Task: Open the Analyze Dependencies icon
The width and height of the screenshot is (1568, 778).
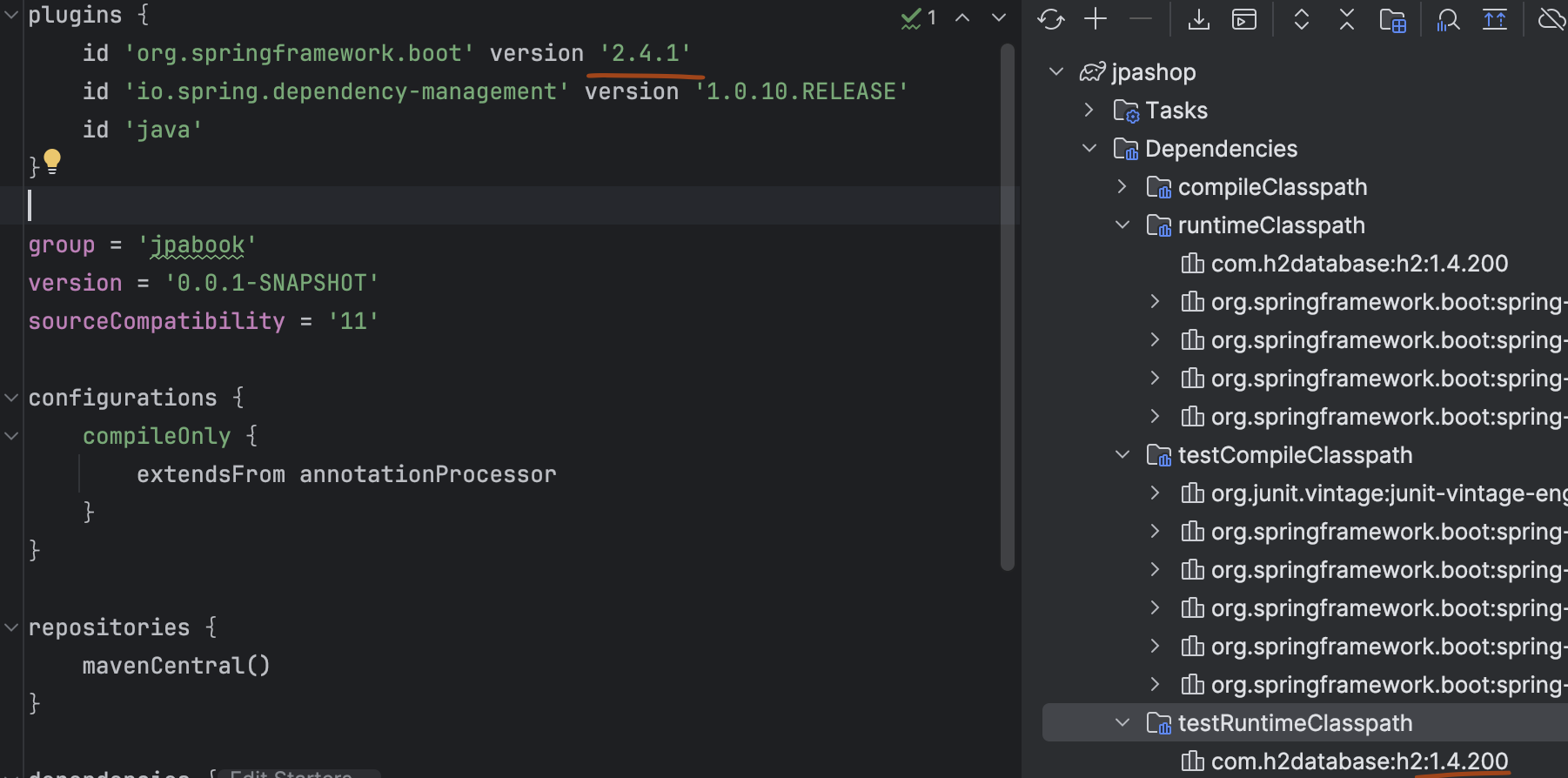Action: tap(1449, 20)
